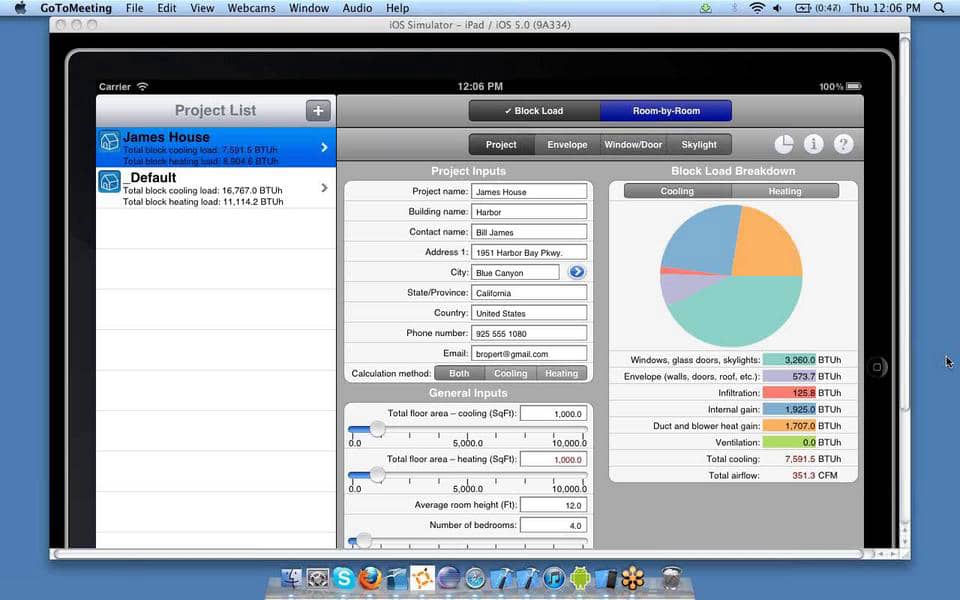
Task: Tap the city lookup blue arrow button
Action: point(576,272)
